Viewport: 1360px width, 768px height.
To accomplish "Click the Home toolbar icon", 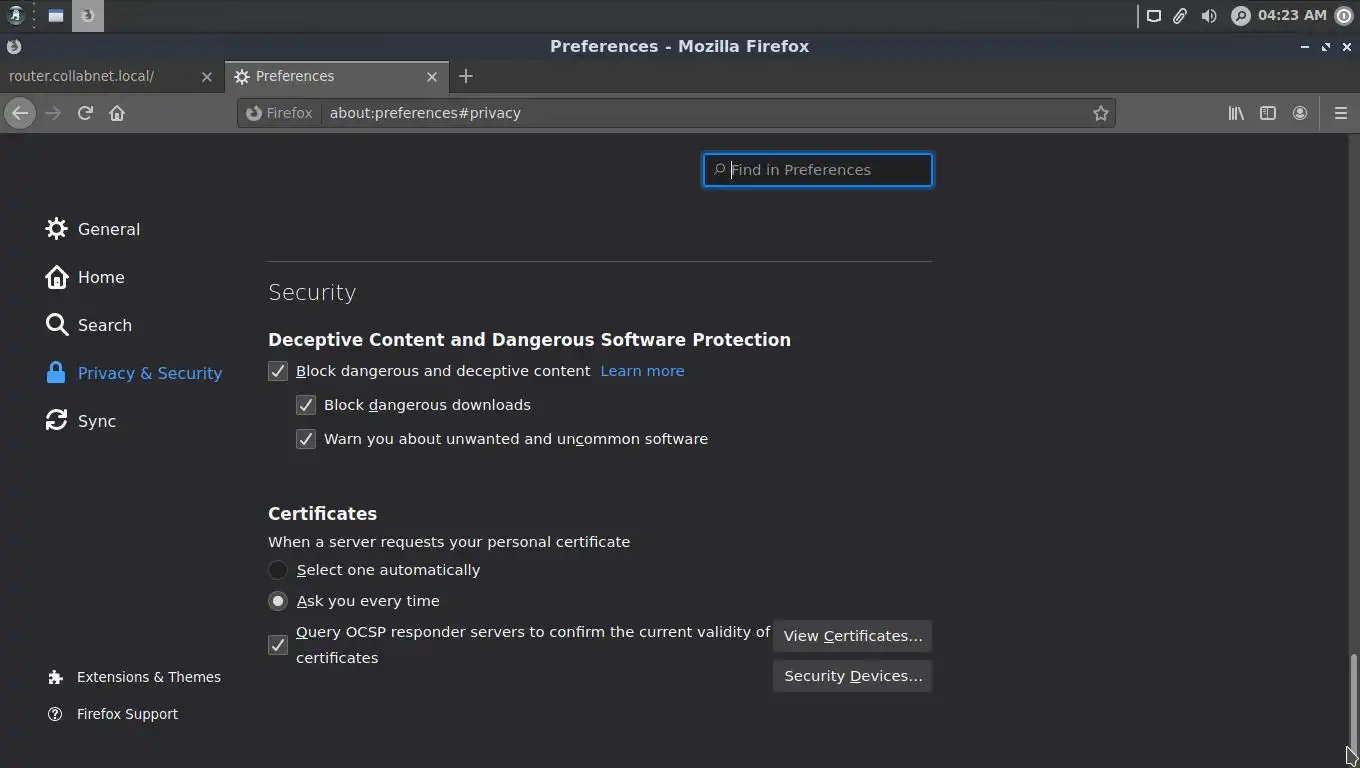I will point(117,113).
